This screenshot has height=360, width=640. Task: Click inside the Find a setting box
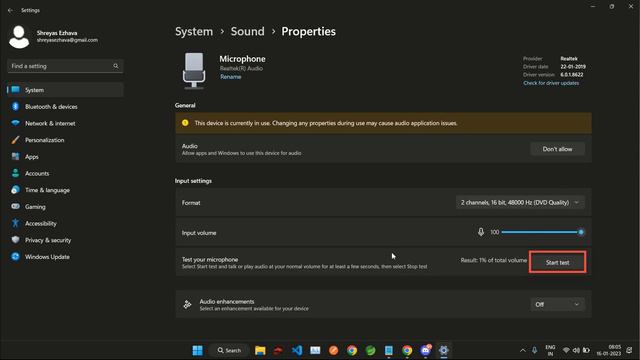(65, 66)
